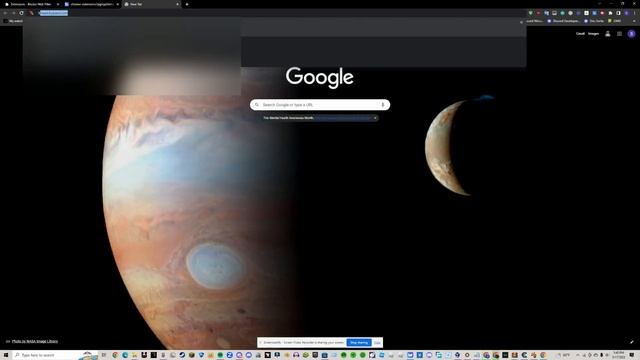Open the Google apps grid

[619, 34]
